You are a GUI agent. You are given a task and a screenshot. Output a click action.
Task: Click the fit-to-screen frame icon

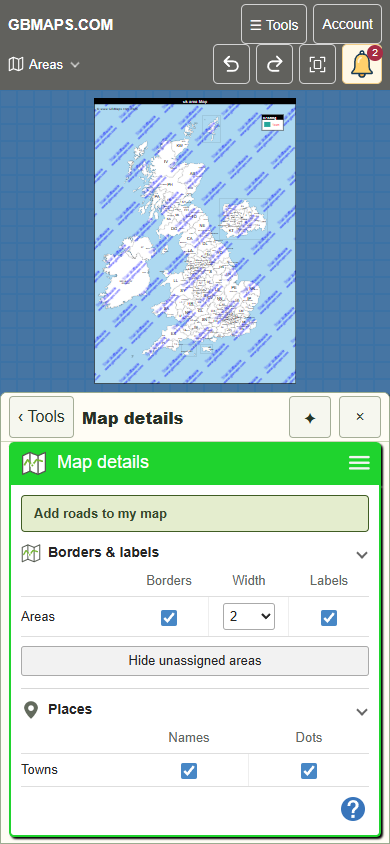317,65
